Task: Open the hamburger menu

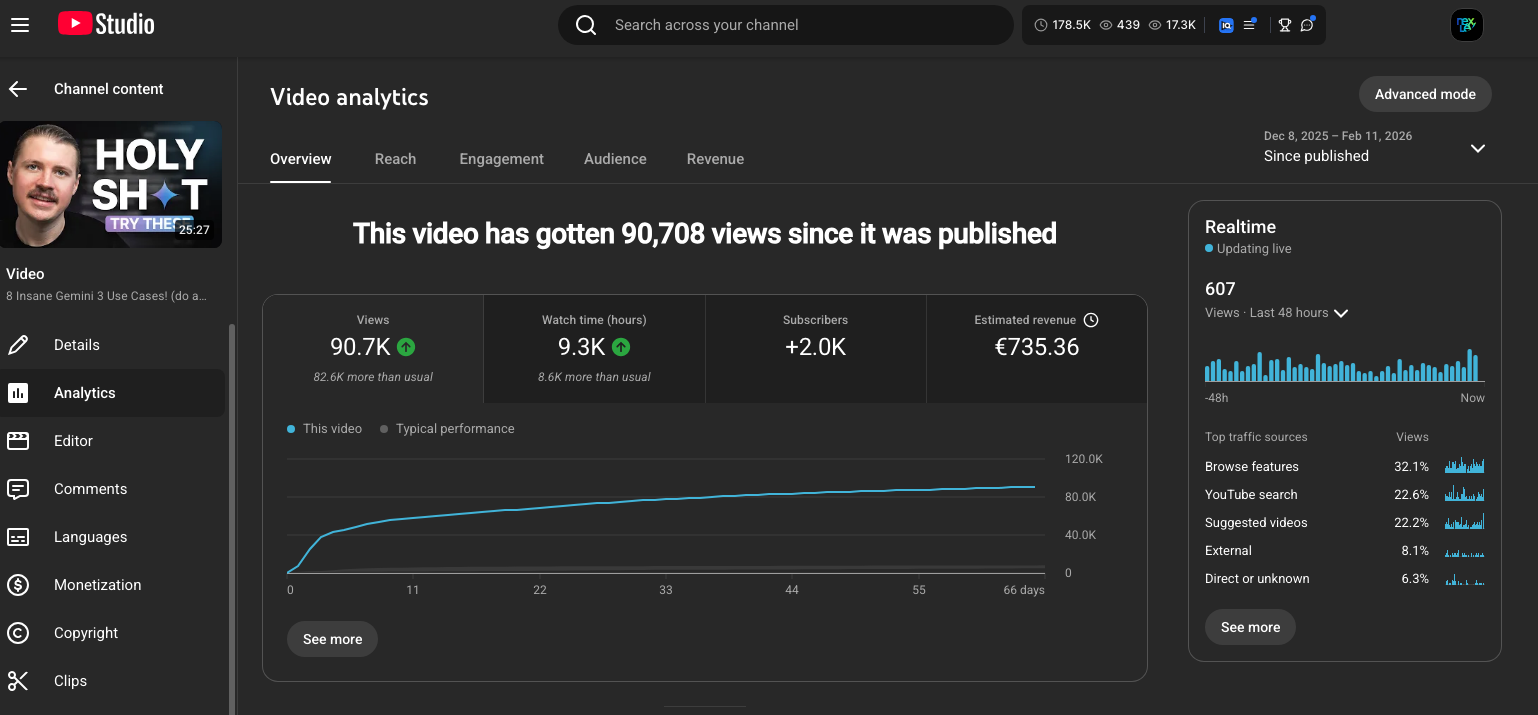Action: (x=20, y=24)
